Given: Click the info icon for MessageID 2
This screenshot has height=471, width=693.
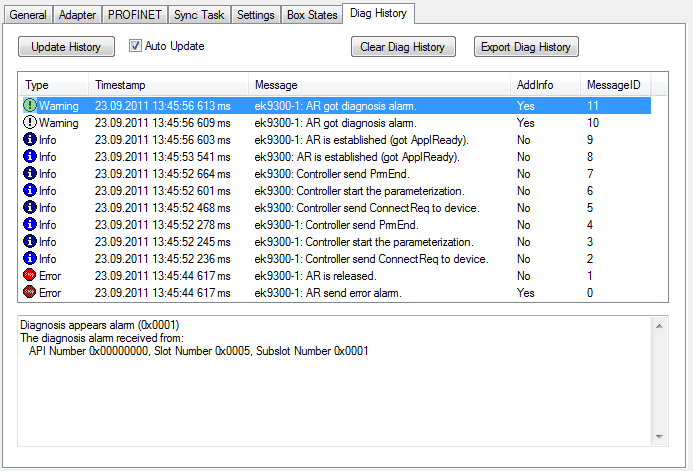Looking at the screenshot, I should [29, 258].
